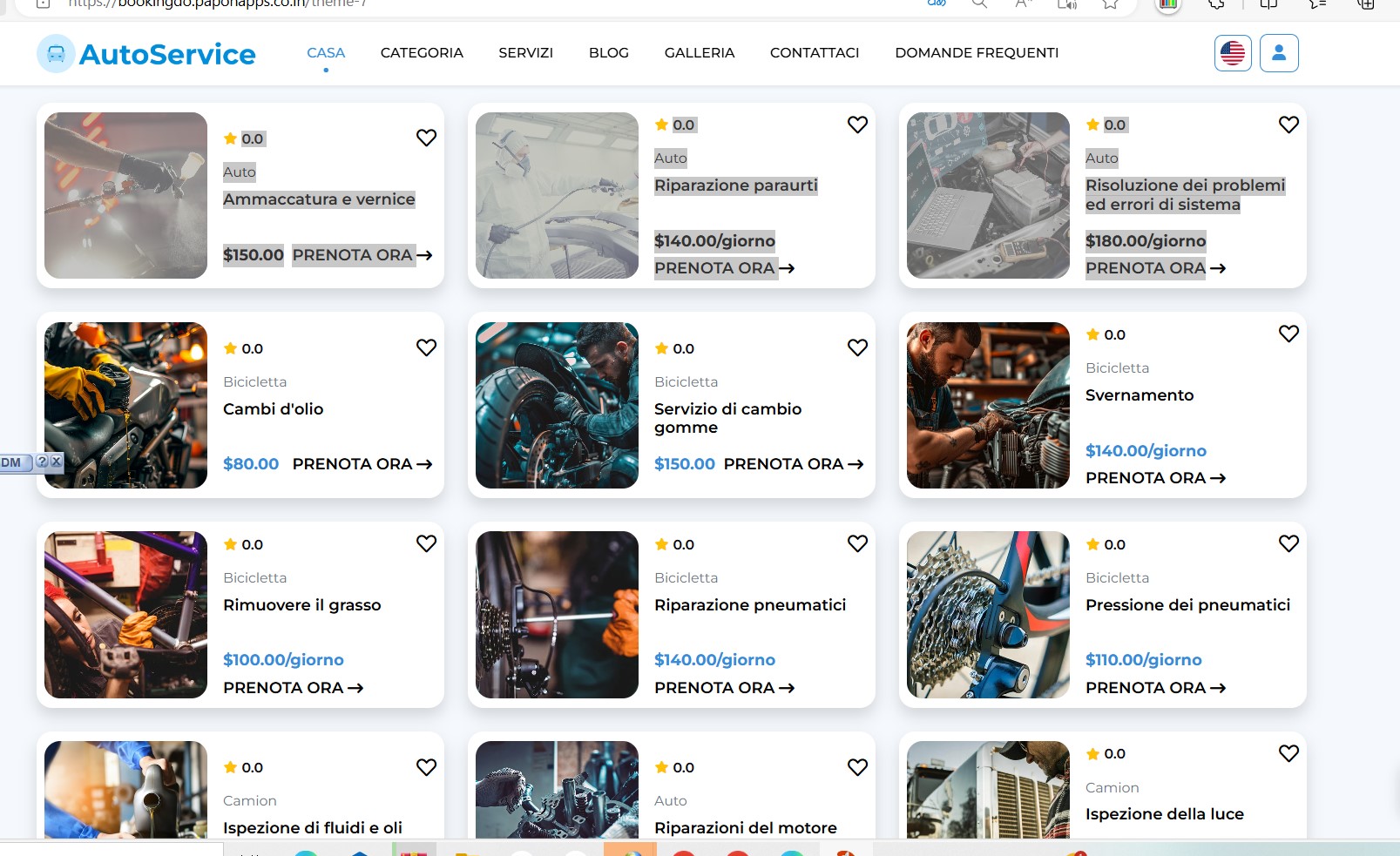The image size is (1400, 856).
Task: Click the Pressione dei pneumatici photo
Action: [988, 615]
